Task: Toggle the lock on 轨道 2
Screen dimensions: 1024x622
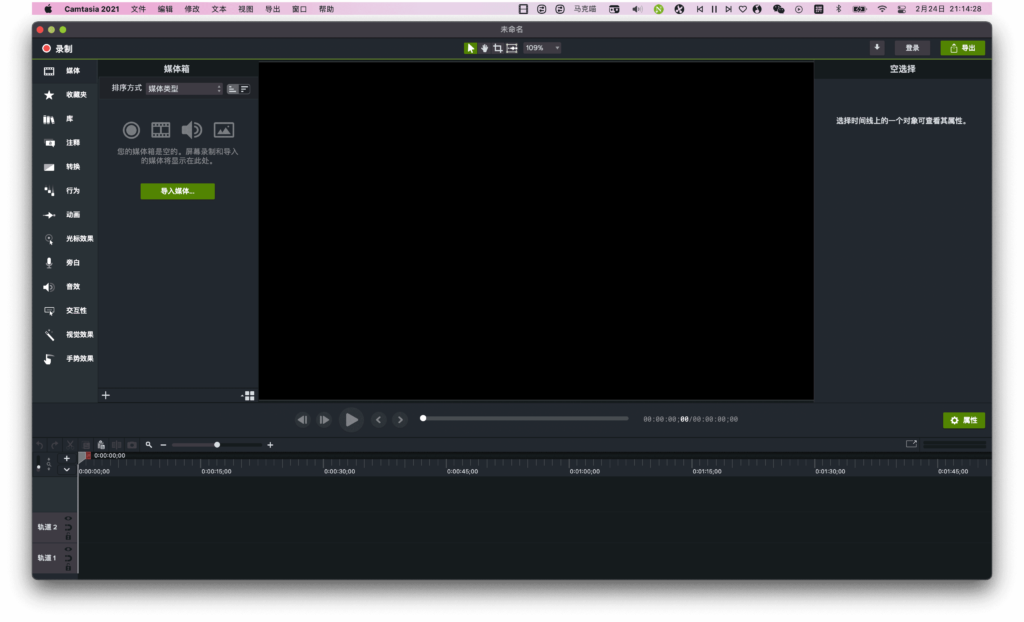Action: coord(68,537)
